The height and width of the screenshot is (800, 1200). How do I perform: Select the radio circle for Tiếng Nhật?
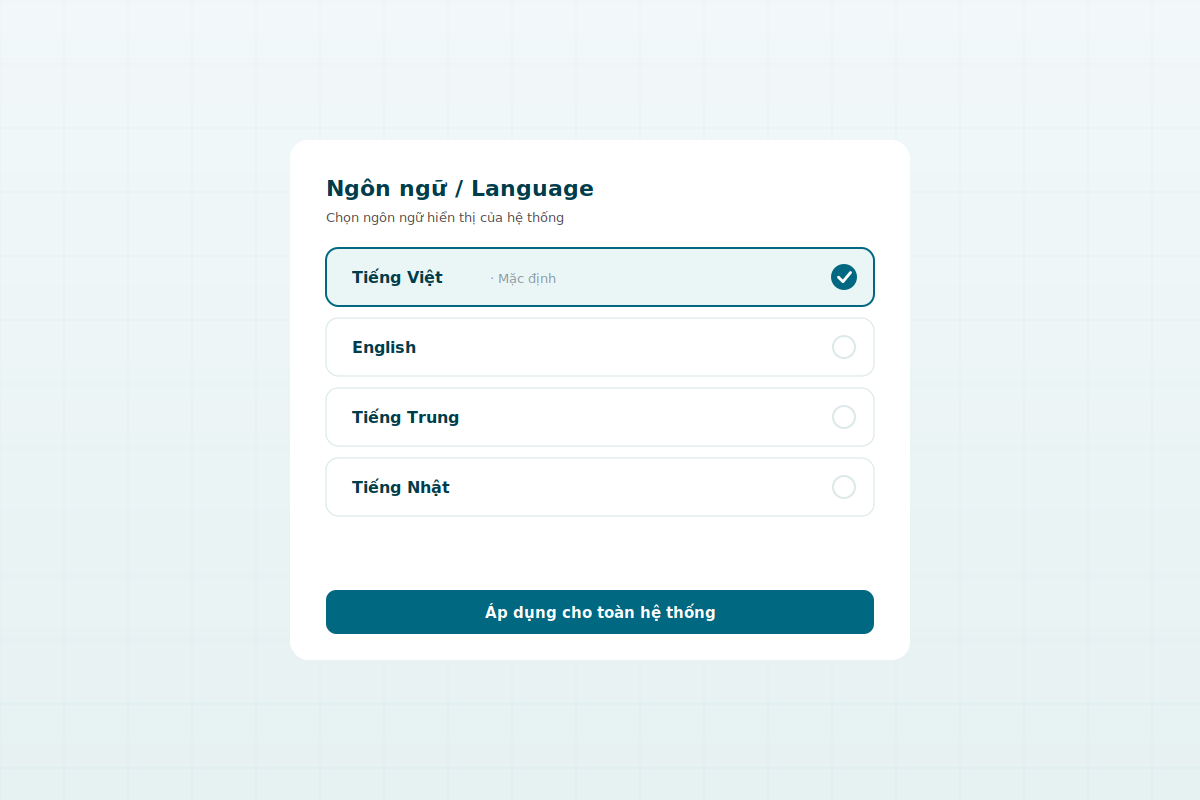click(x=844, y=487)
